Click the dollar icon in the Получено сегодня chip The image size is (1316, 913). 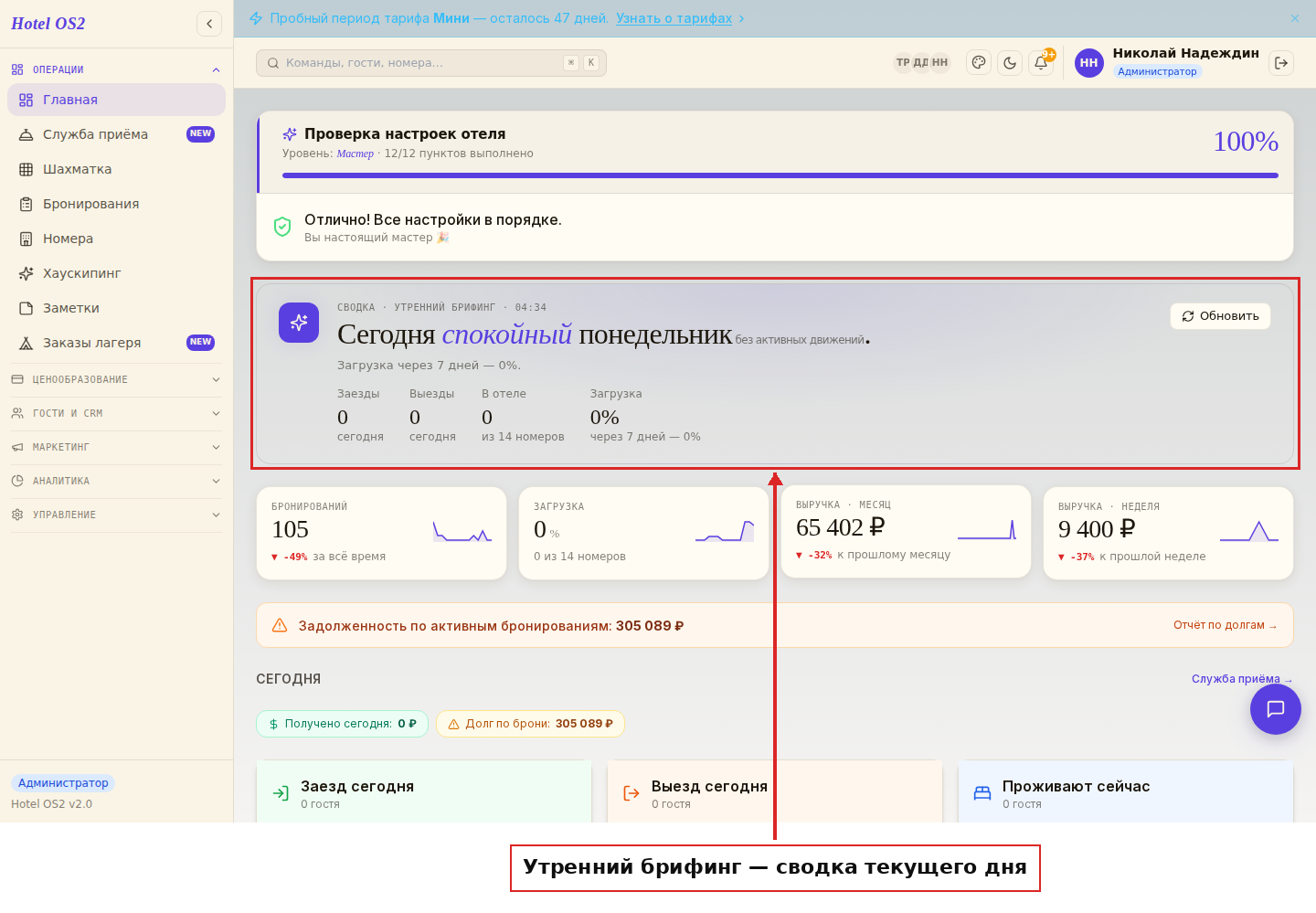273,724
